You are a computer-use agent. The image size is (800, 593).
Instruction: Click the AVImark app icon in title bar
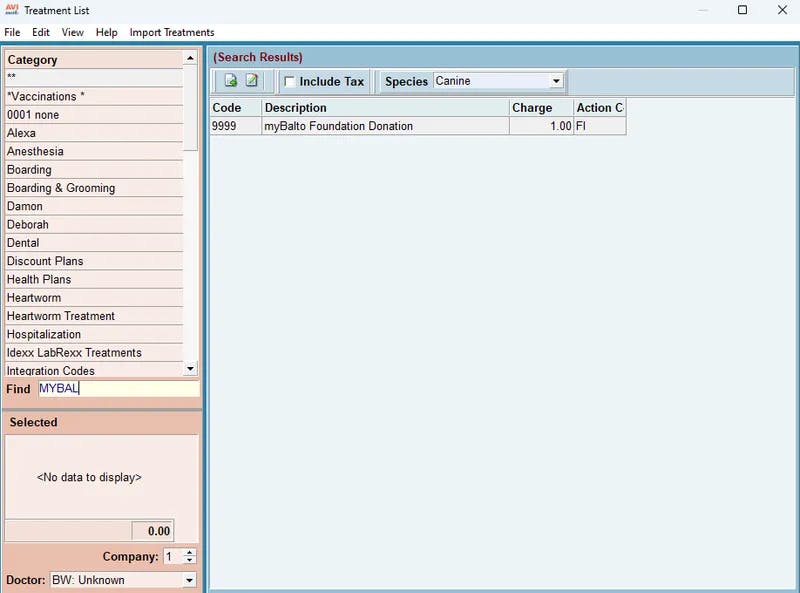click(12, 10)
